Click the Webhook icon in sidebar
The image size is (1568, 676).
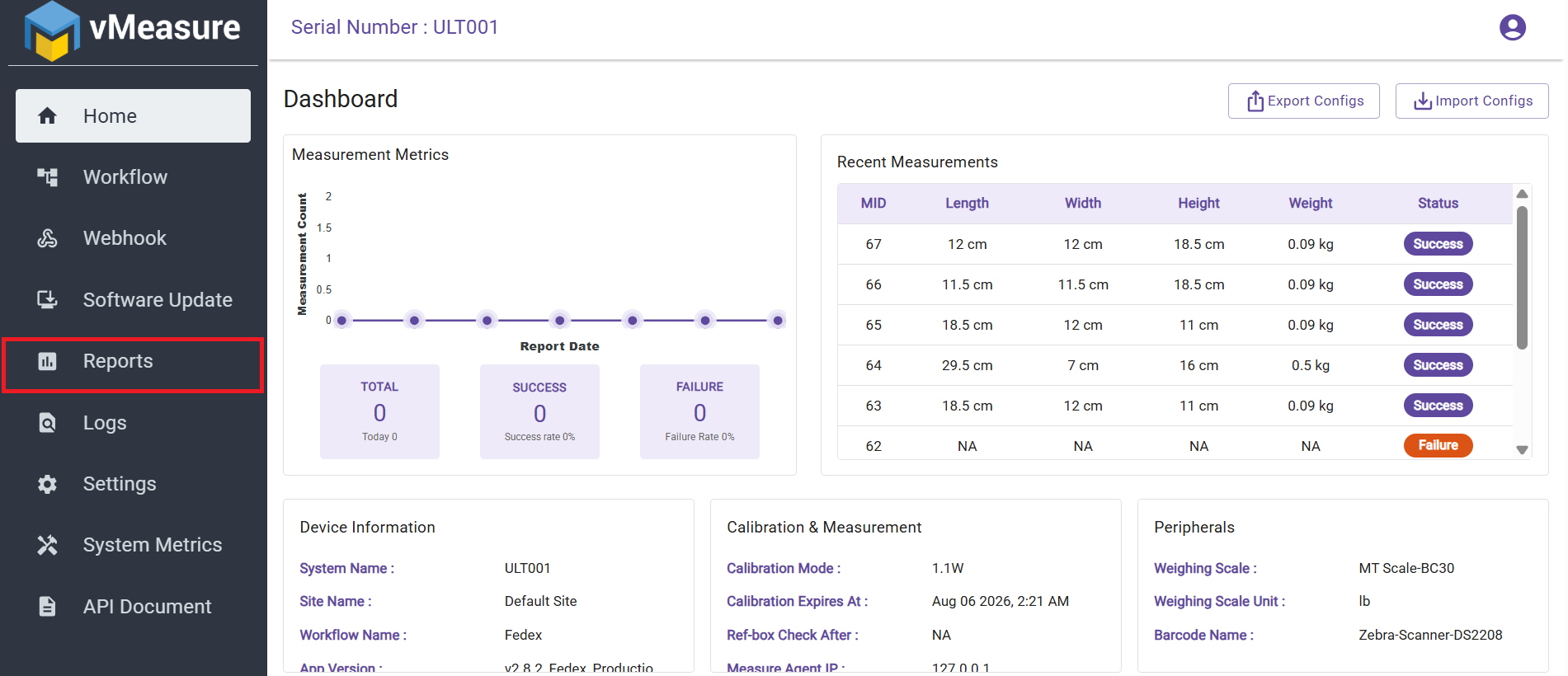48,238
